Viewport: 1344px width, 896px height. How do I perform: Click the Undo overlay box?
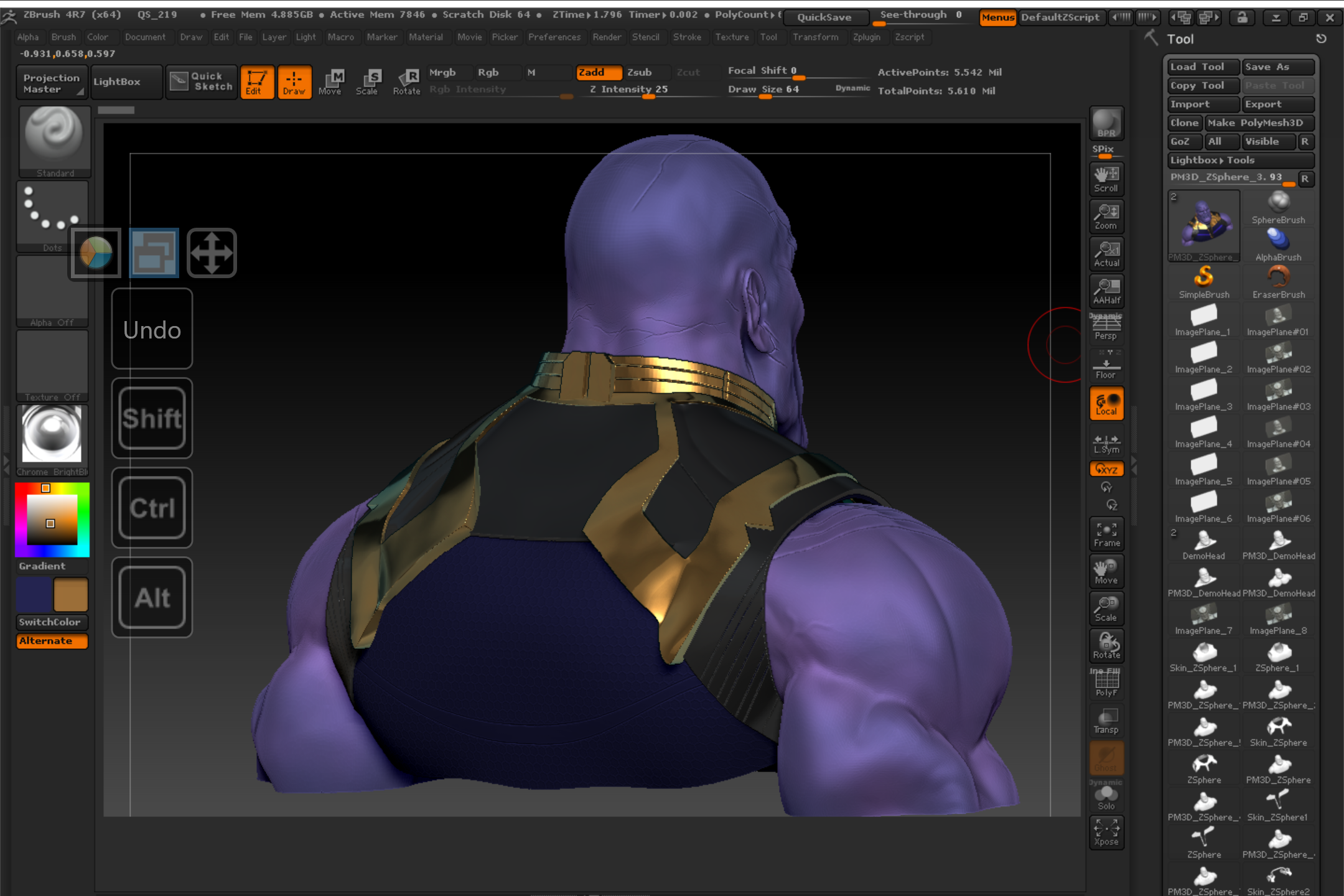click(x=152, y=329)
